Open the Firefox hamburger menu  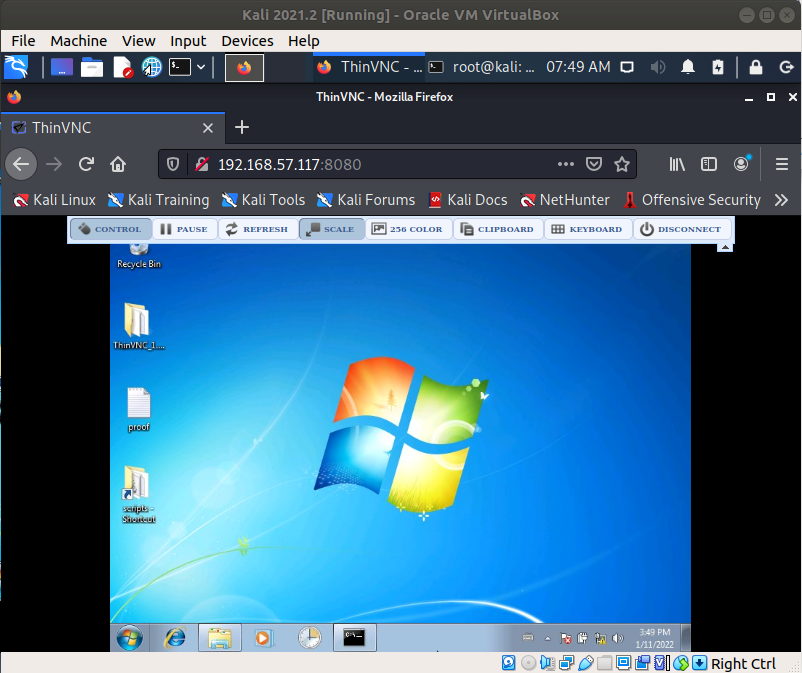click(x=782, y=164)
